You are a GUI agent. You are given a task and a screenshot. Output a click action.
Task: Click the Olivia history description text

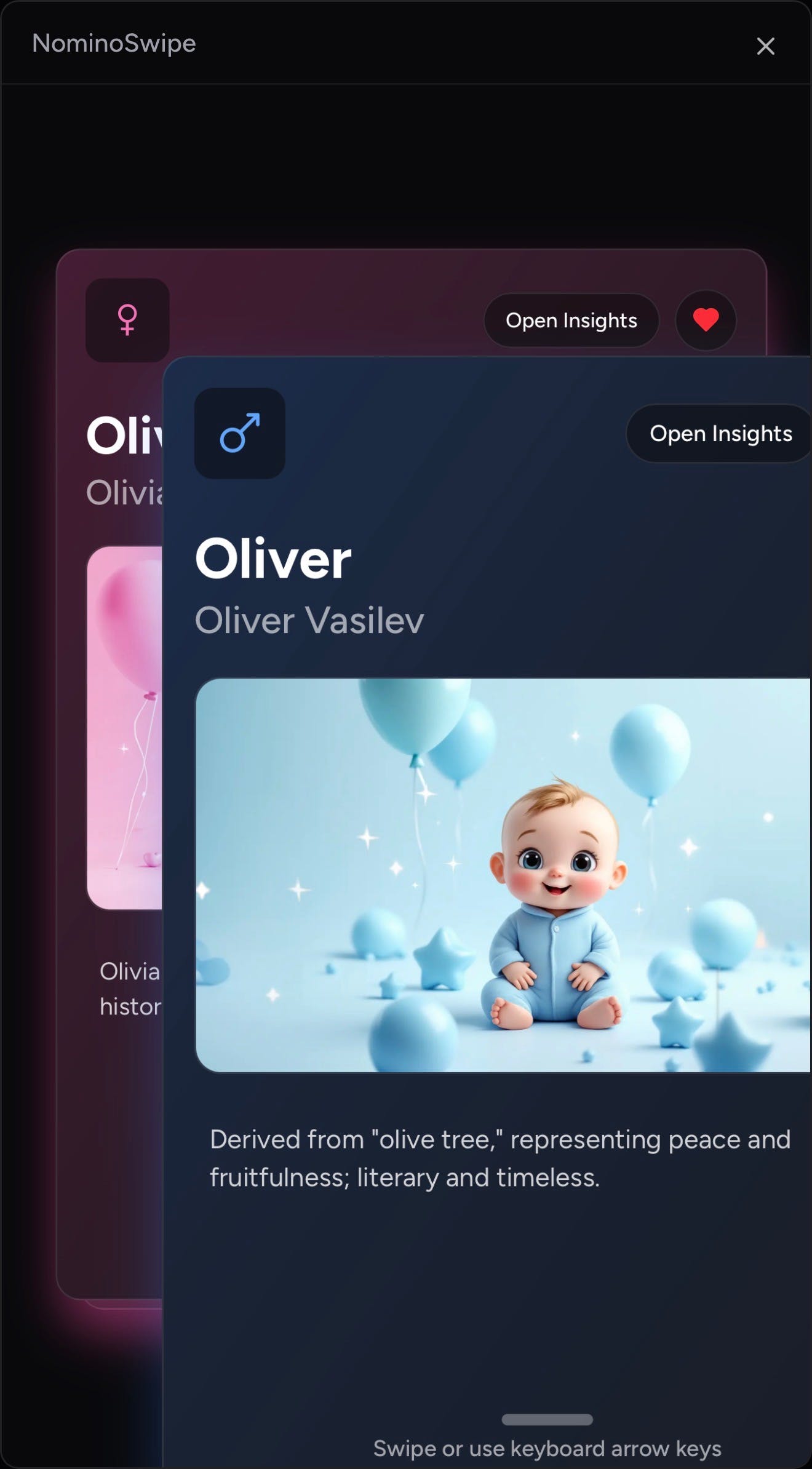(130, 989)
